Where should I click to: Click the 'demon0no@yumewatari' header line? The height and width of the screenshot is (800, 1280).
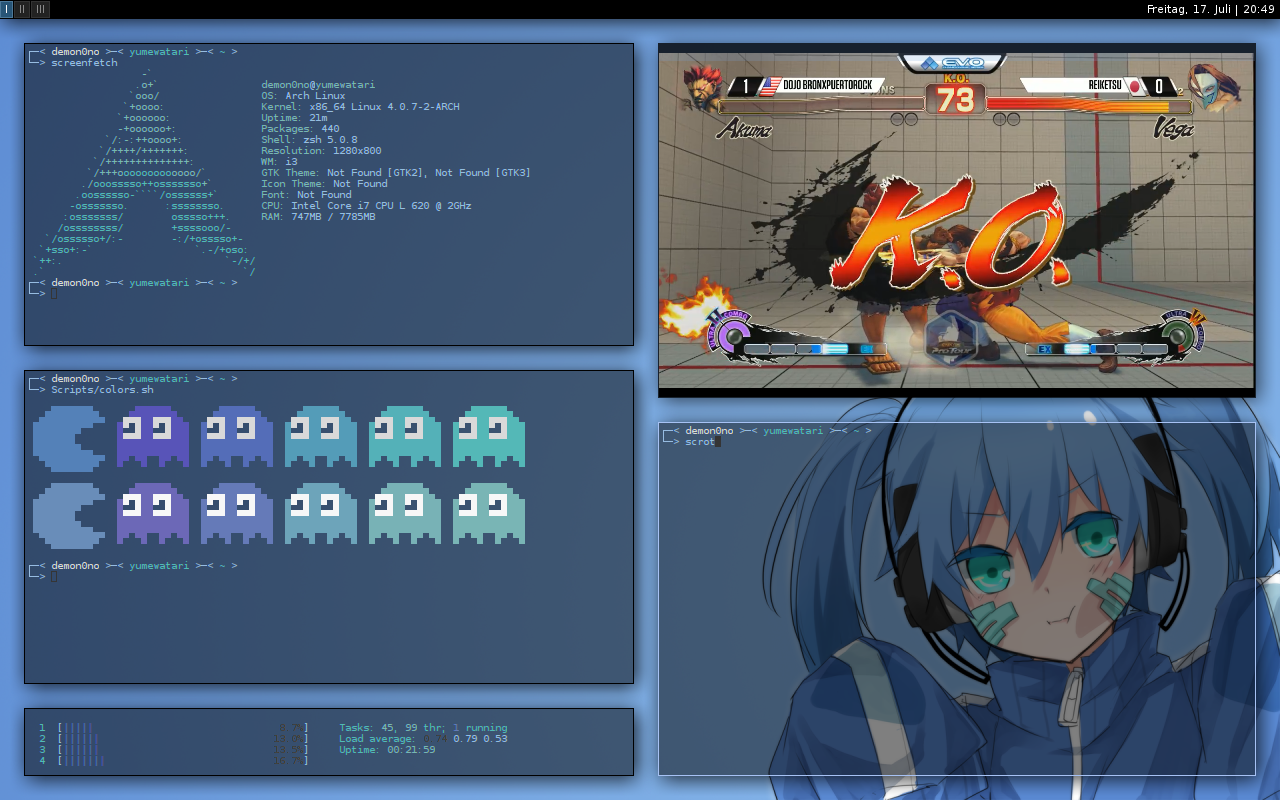pyautogui.click(x=318, y=85)
